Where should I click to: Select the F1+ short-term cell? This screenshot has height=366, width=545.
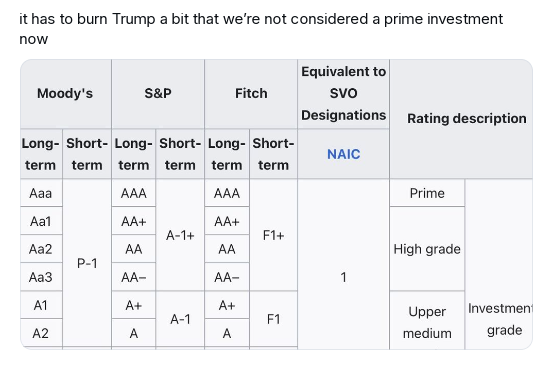[273, 235]
